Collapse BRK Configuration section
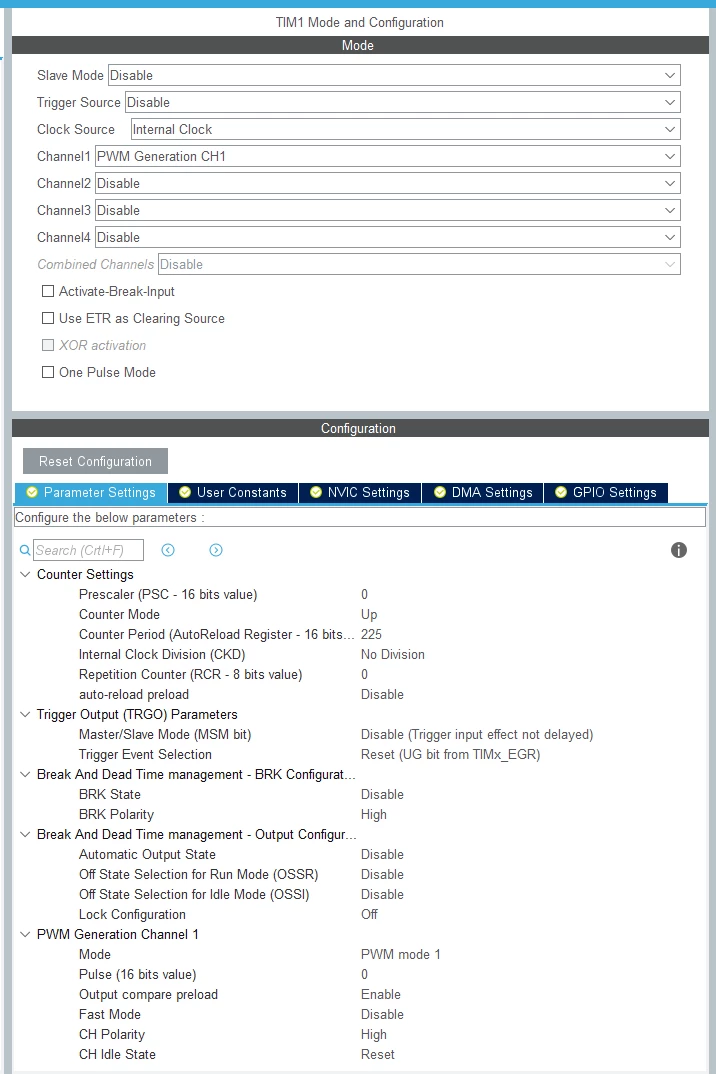The width and height of the screenshot is (716, 1074). (x=25, y=774)
